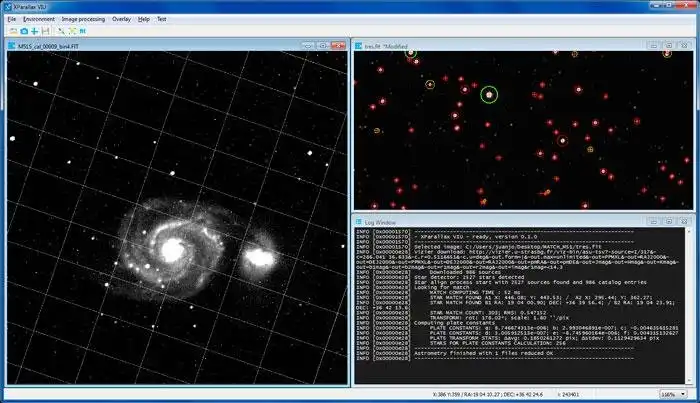The image size is (700, 403).
Task: Minimize the Log Window panel
Action: pos(654,221)
